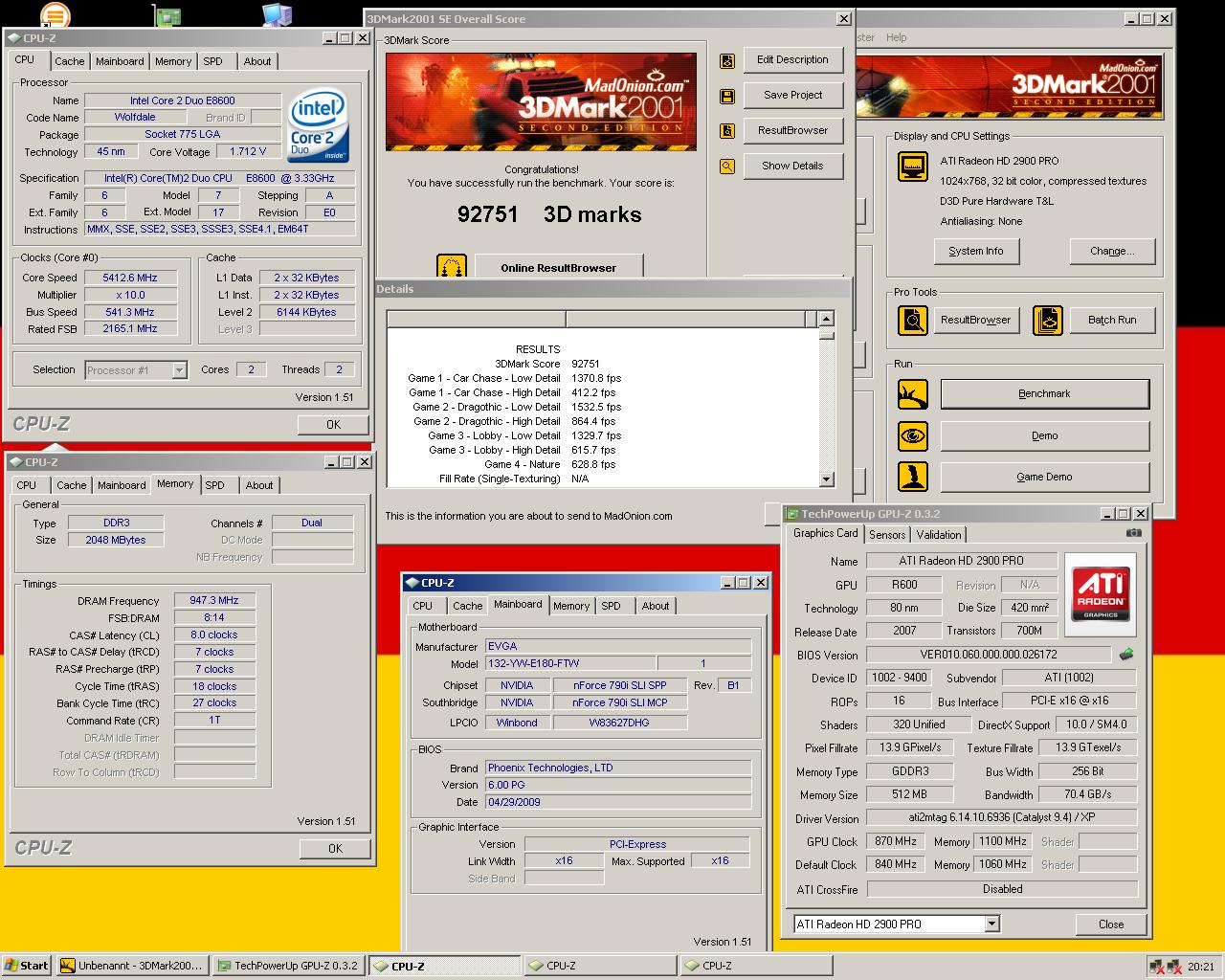1225x980 pixels.
Task: Click the Details list scroll down arrow
Action: 826,479
